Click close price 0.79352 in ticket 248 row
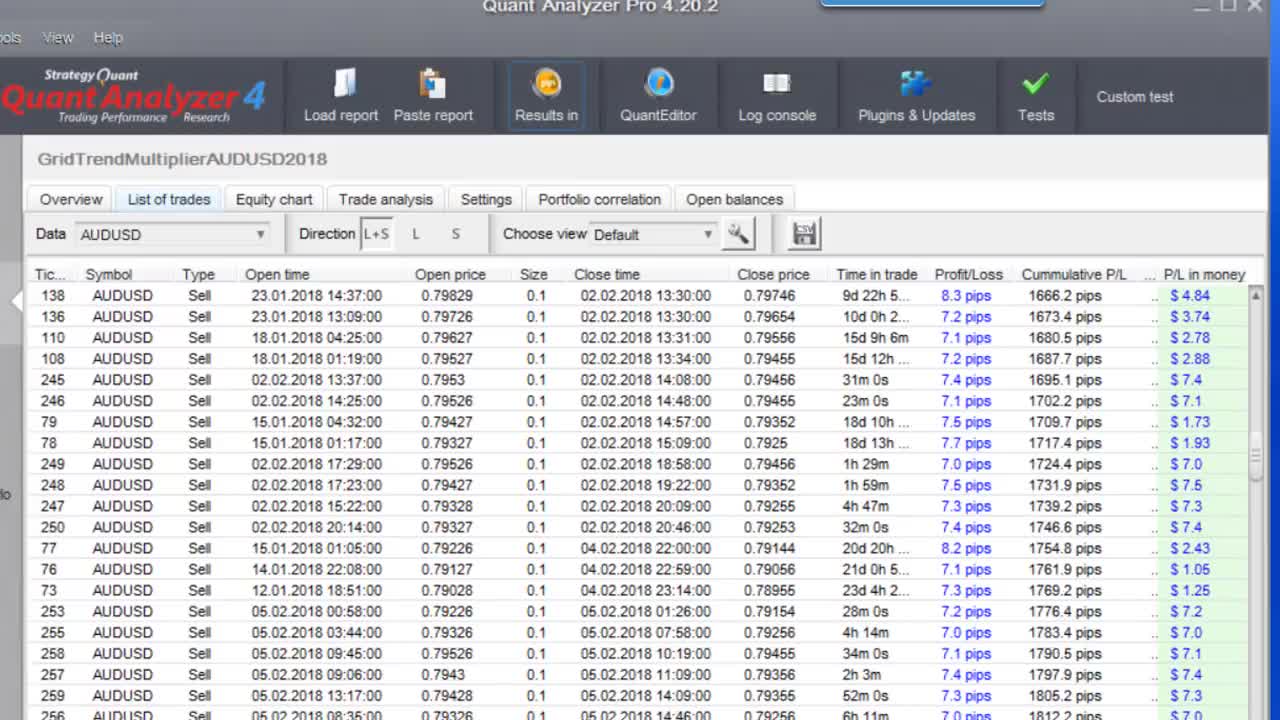The height and width of the screenshot is (720, 1280). pos(769,485)
